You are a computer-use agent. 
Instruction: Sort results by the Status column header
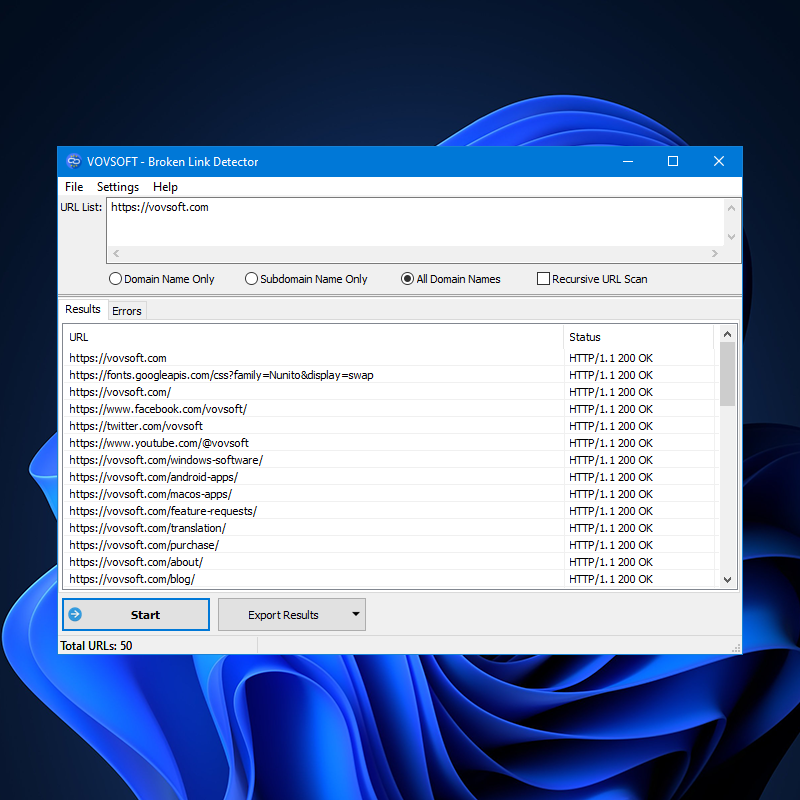638,337
